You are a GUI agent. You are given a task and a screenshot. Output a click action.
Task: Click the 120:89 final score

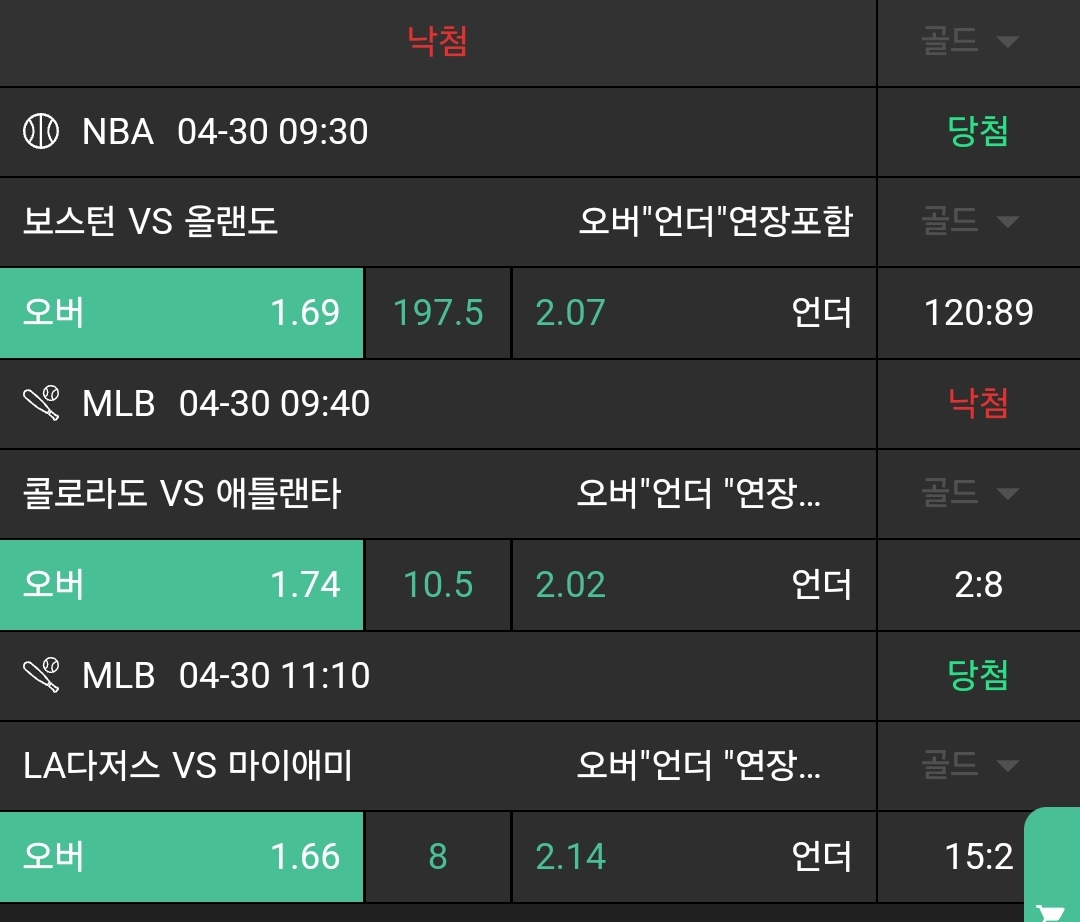pos(978,313)
